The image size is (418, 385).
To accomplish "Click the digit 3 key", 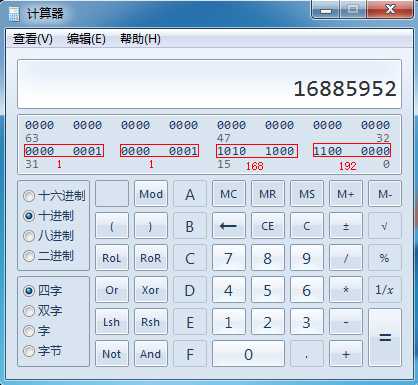I will 307,322.
